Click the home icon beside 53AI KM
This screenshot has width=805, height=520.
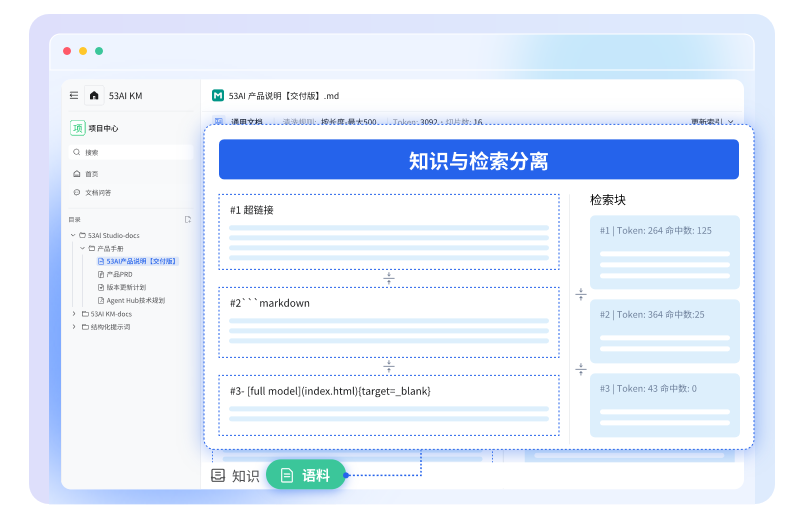[x=94, y=95]
